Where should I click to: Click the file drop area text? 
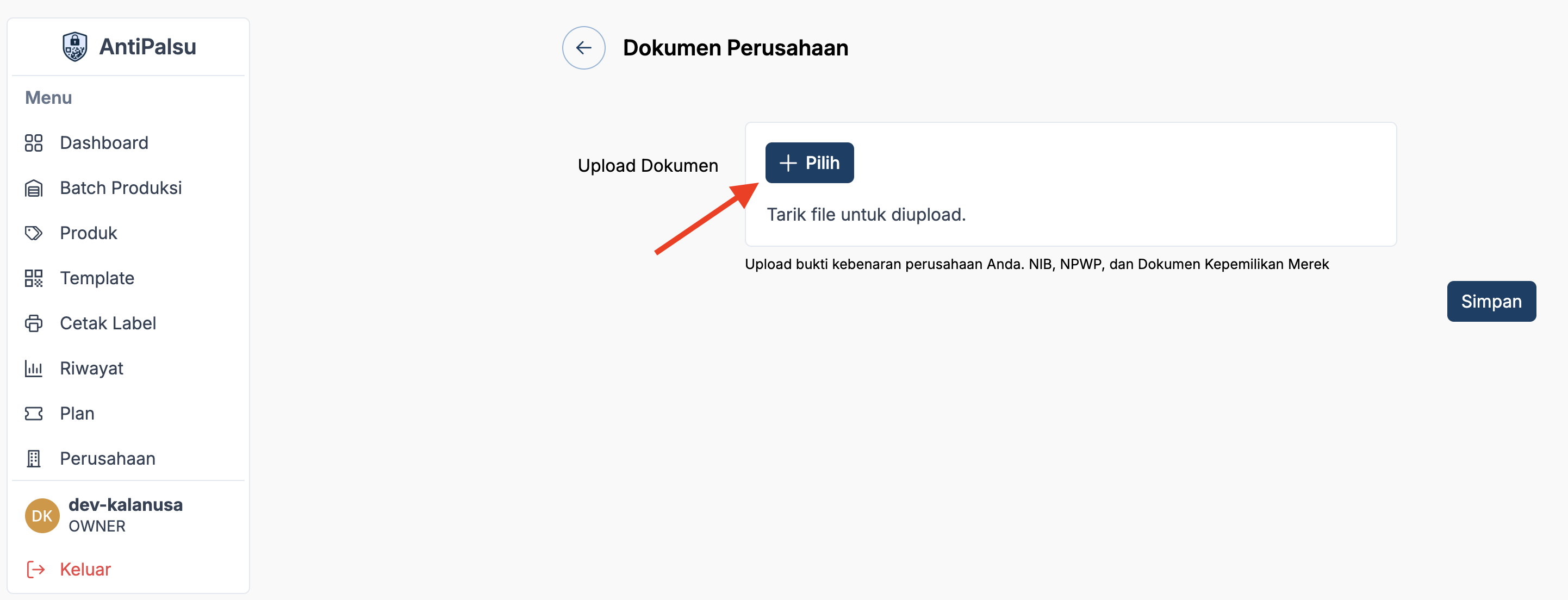coord(866,215)
